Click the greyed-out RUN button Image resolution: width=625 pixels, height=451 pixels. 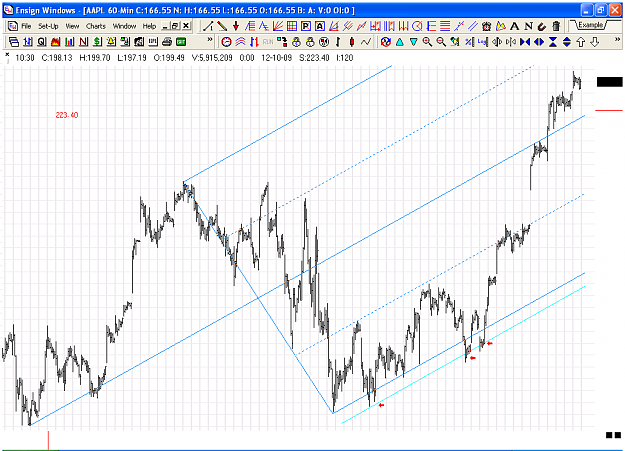pos(268,41)
